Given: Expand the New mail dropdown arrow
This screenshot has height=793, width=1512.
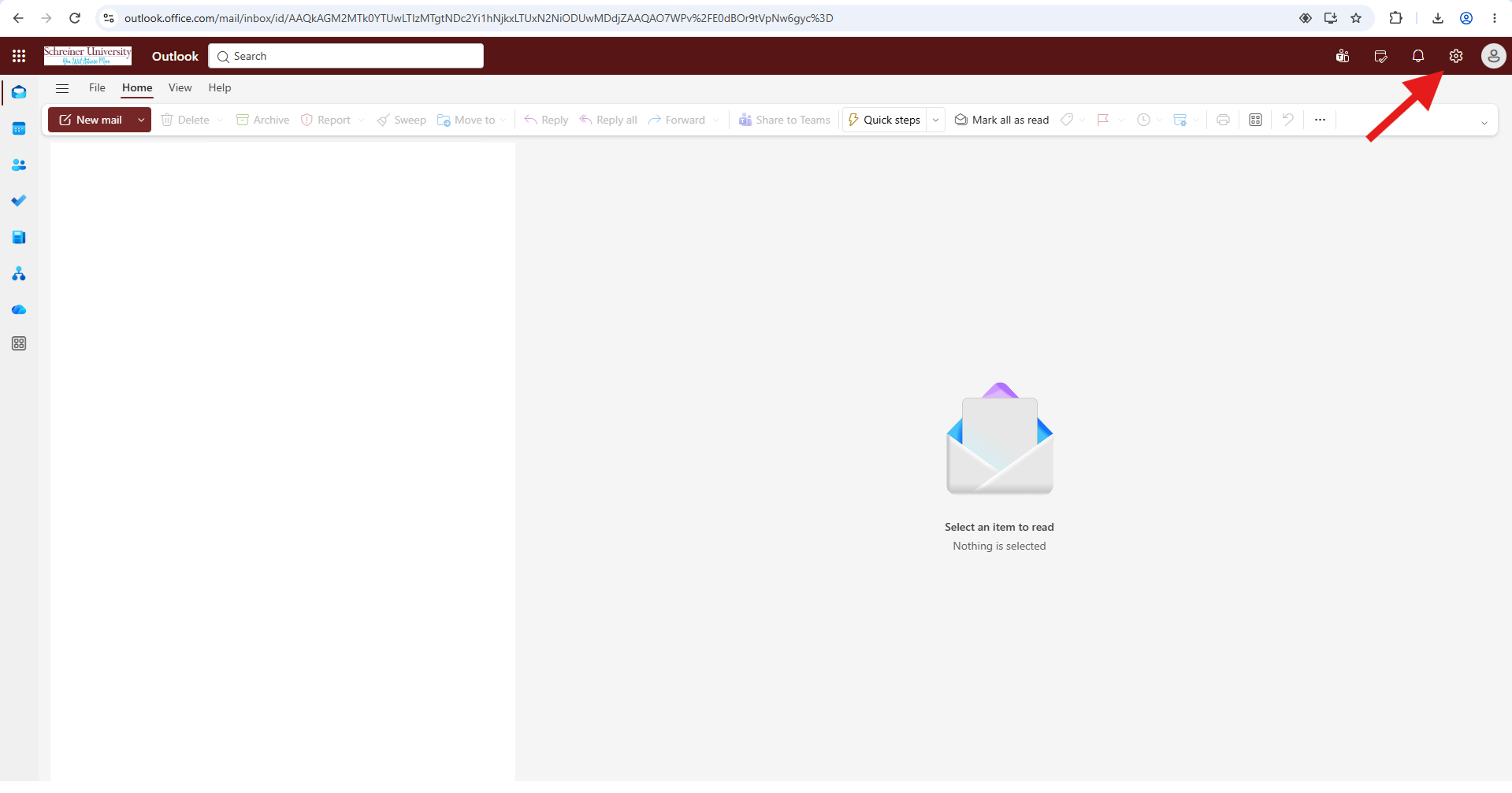Looking at the screenshot, I should [141, 120].
